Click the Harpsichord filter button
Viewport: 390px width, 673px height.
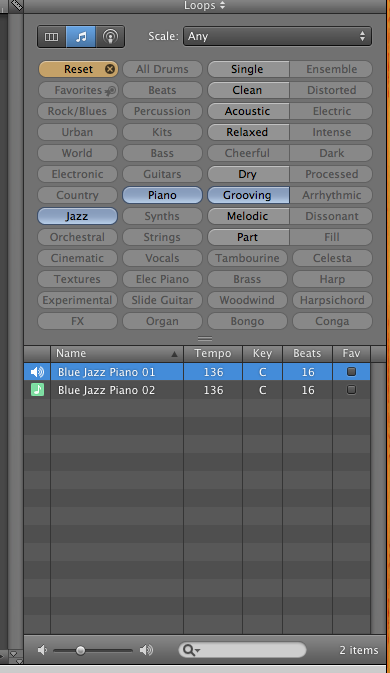[332, 300]
